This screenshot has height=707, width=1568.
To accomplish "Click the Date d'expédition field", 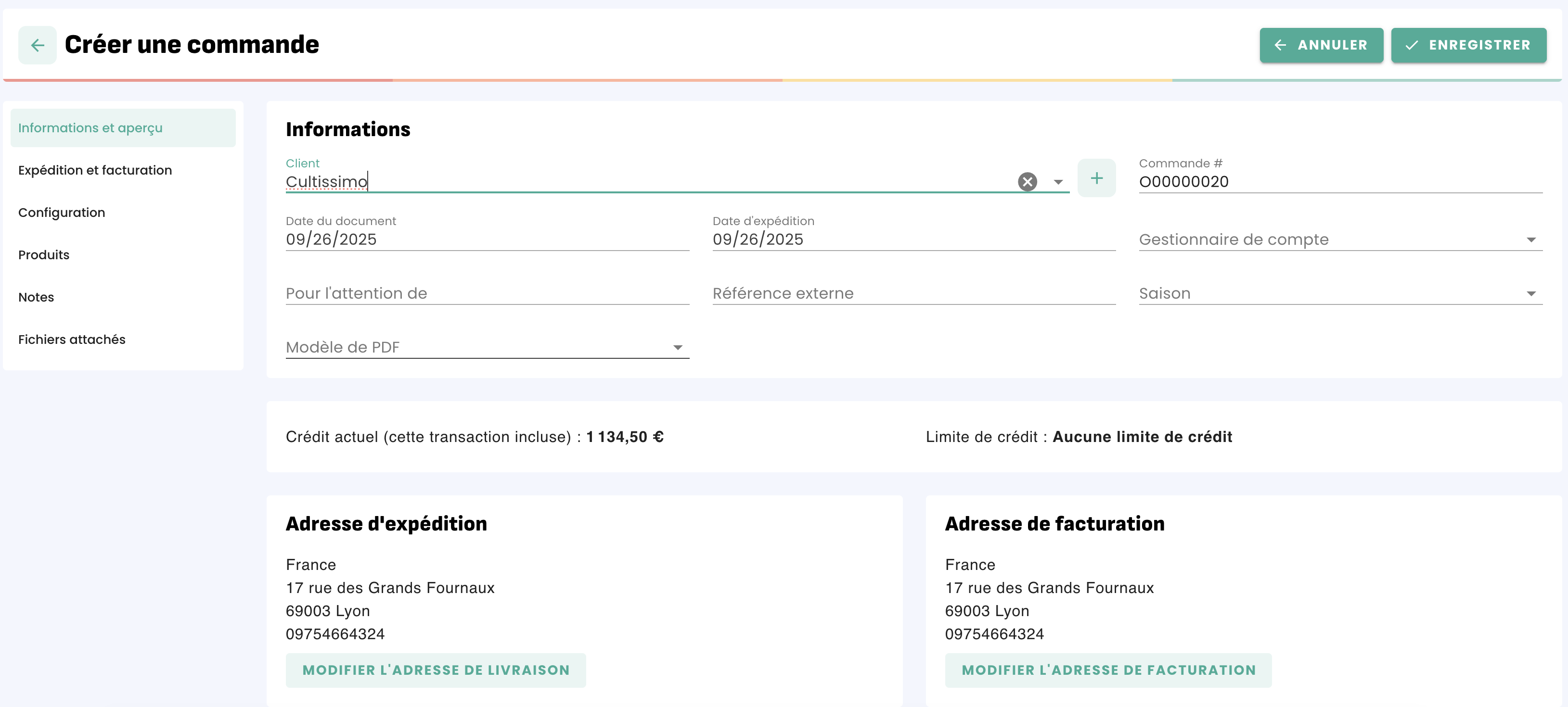I will 913,240.
